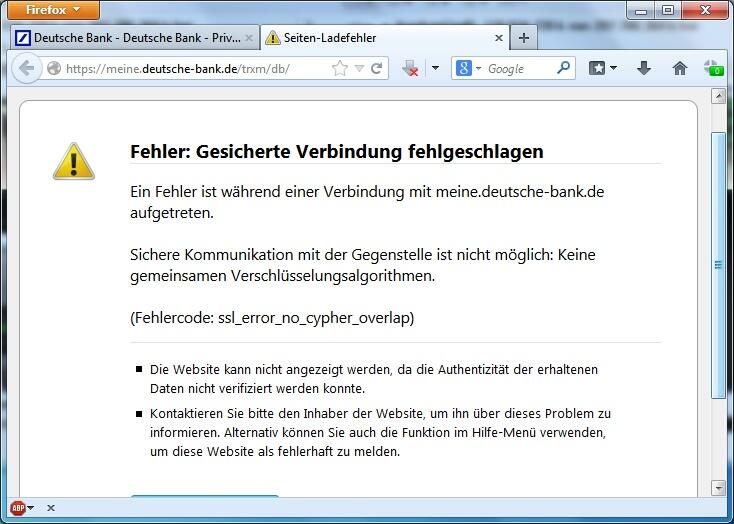Click the vertical scrollbar thumb

(719, 265)
